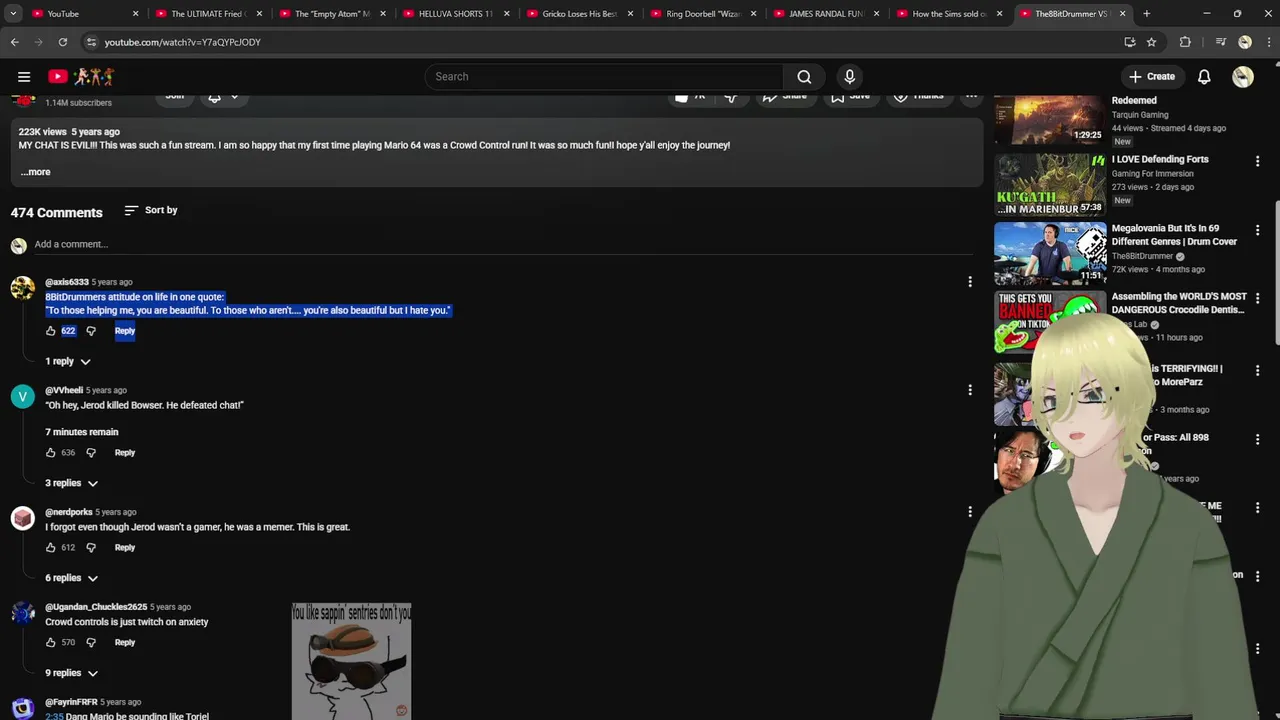Jump to 2:35 timestamp in @FayrinFRFR comment
This screenshot has width=1280, height=720.
point(54,716)
